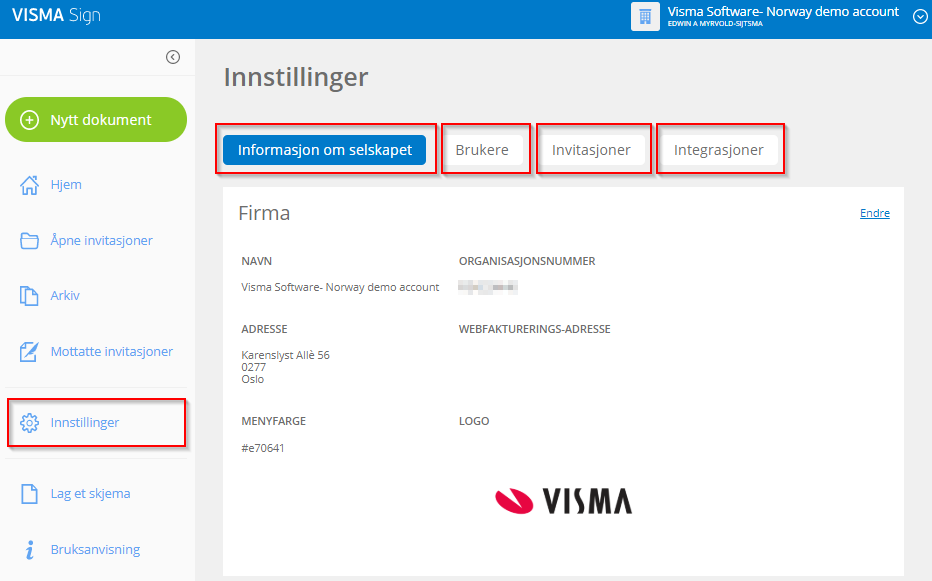Create a new document with Nytt dokument
Viewport: 932px width, 581px height.
(96, 120)
